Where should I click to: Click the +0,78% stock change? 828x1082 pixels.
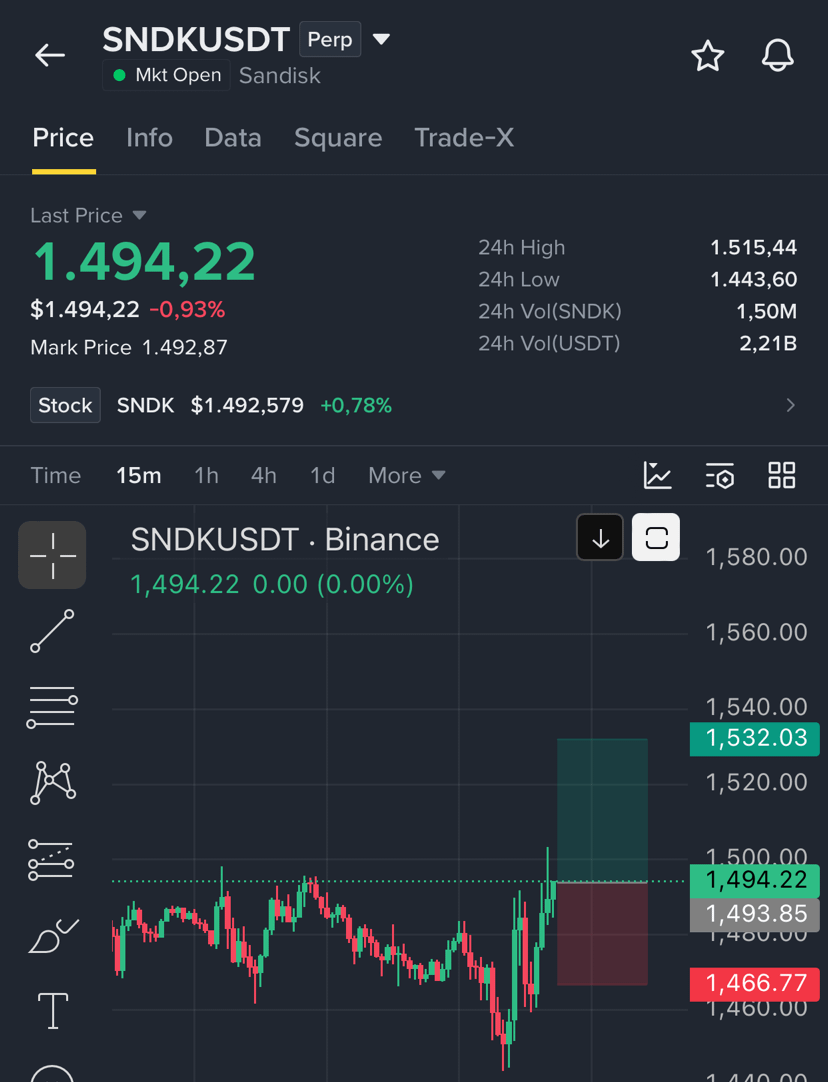356,405
